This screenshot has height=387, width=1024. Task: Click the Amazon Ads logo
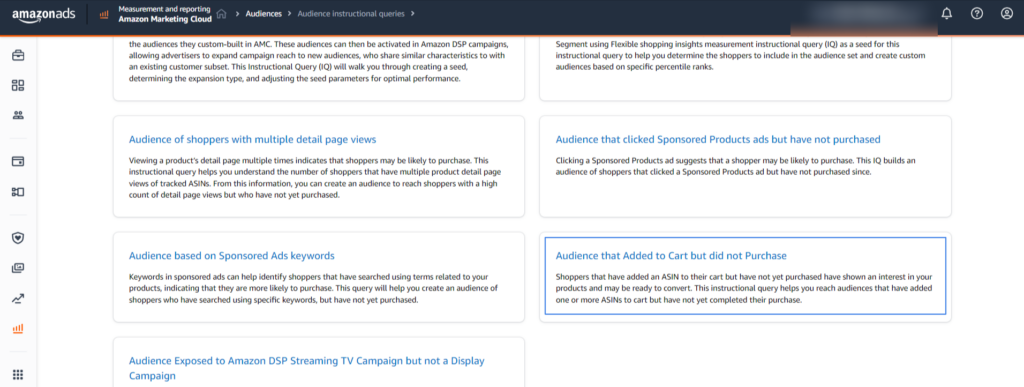coord(43,14)
